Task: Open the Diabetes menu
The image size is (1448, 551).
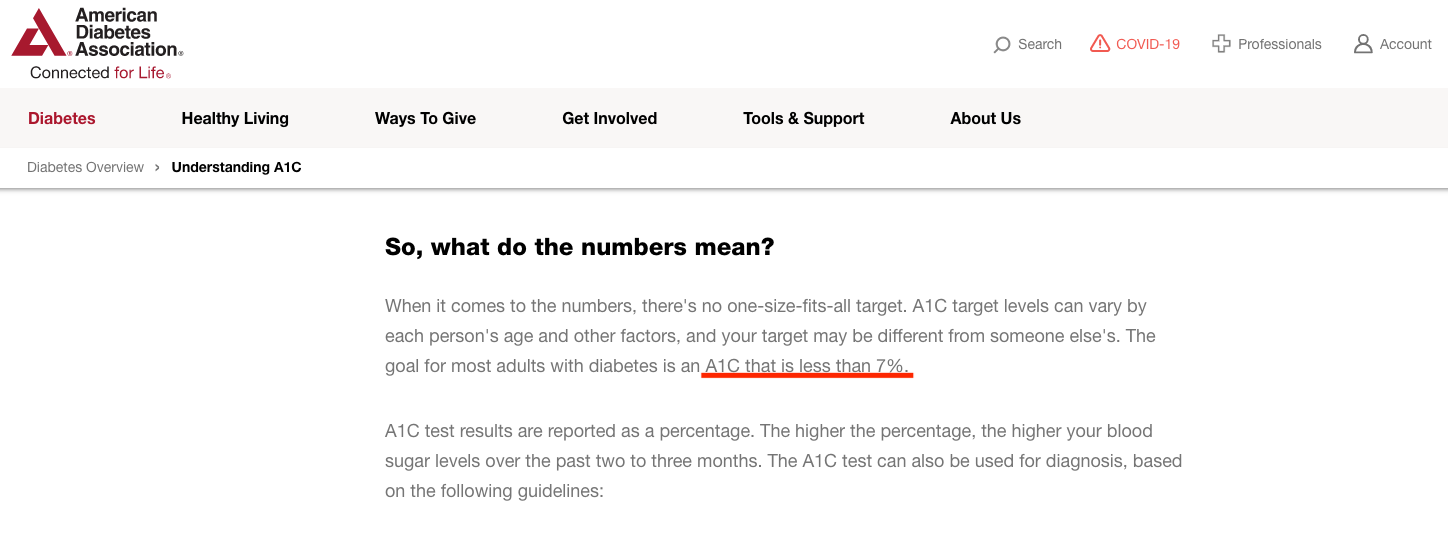Action: 62,118
